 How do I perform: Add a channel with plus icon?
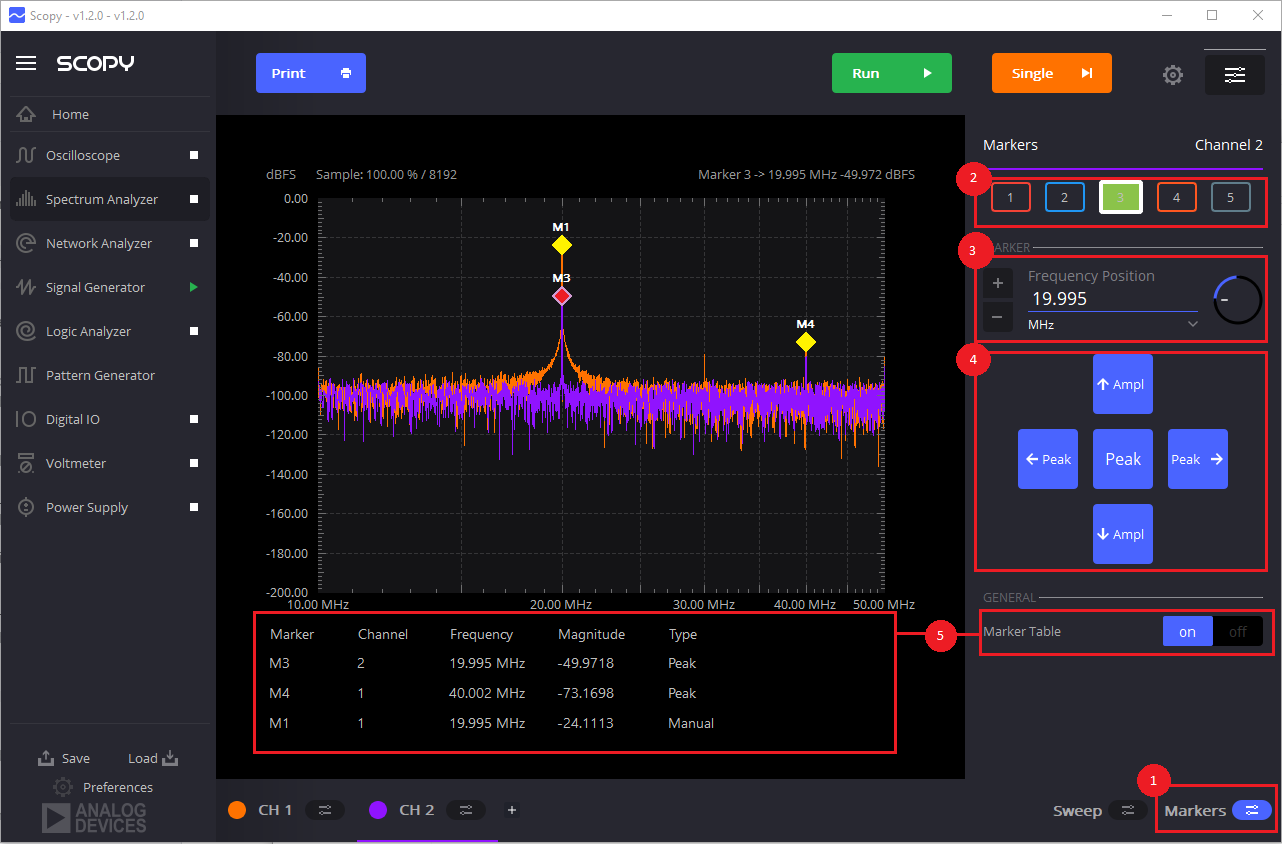pos(512,810)
